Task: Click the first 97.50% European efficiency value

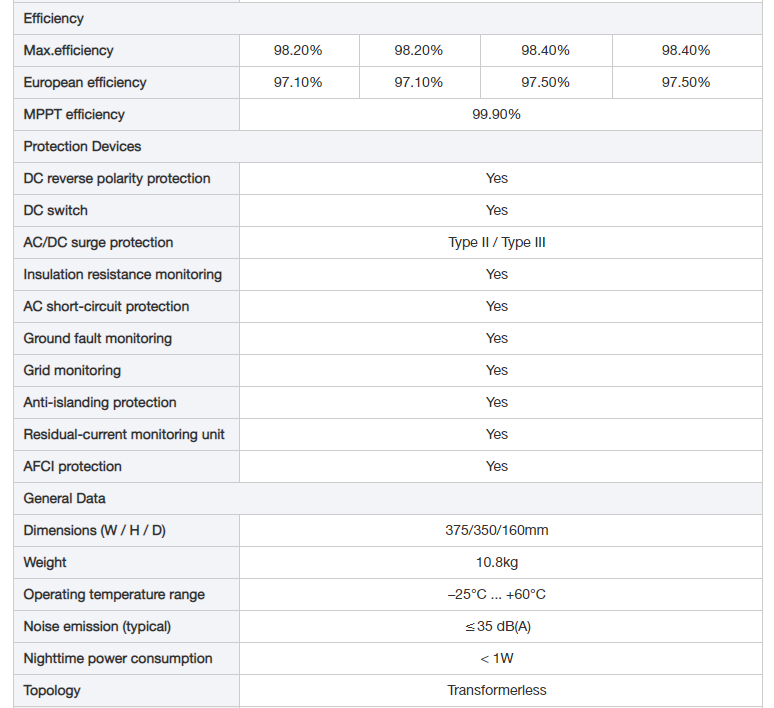Action: click(545, 82)
